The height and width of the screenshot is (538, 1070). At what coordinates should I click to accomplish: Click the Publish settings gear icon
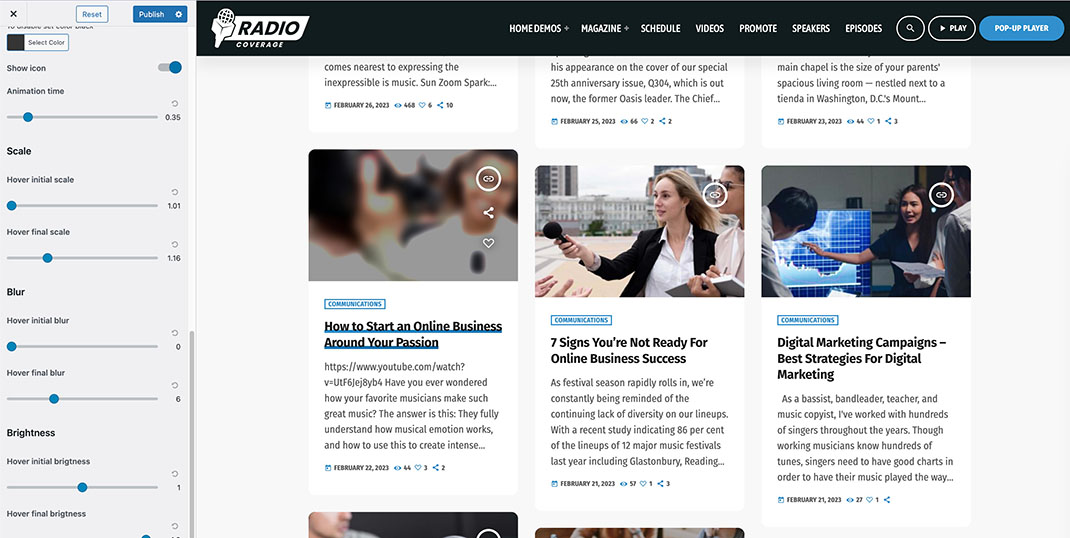coord(179,14)
